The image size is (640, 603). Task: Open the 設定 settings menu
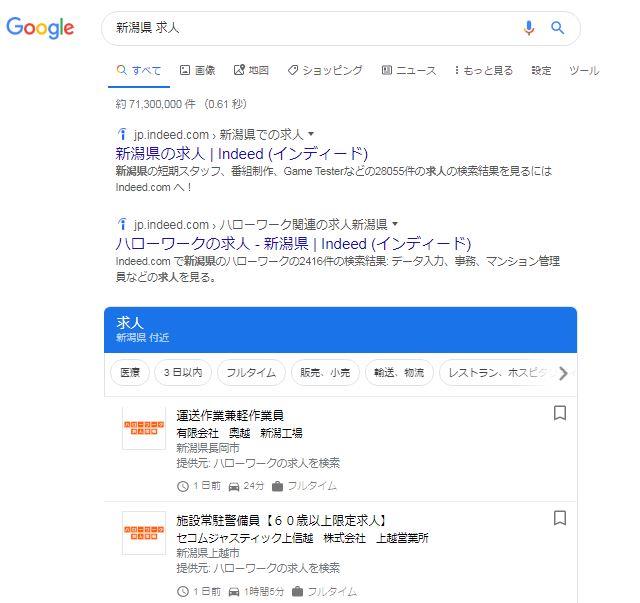(x=541, y=71)
